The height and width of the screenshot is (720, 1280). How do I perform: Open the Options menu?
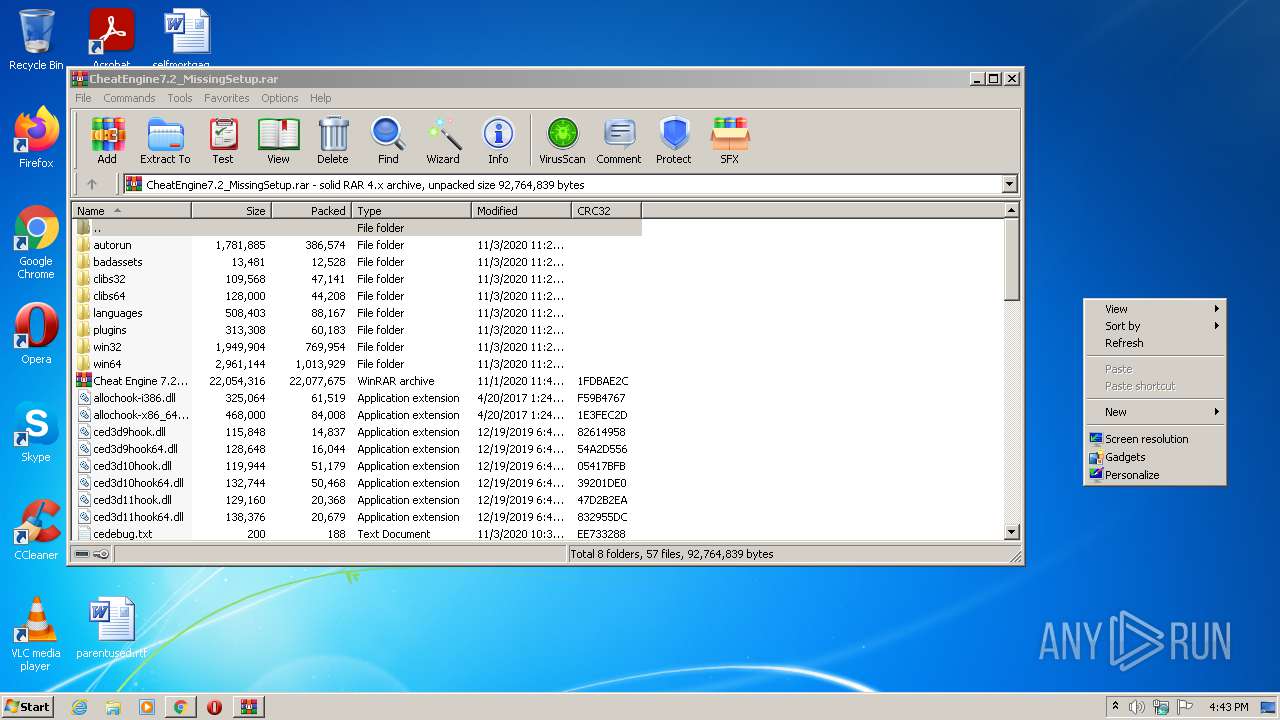pos(280,98)
